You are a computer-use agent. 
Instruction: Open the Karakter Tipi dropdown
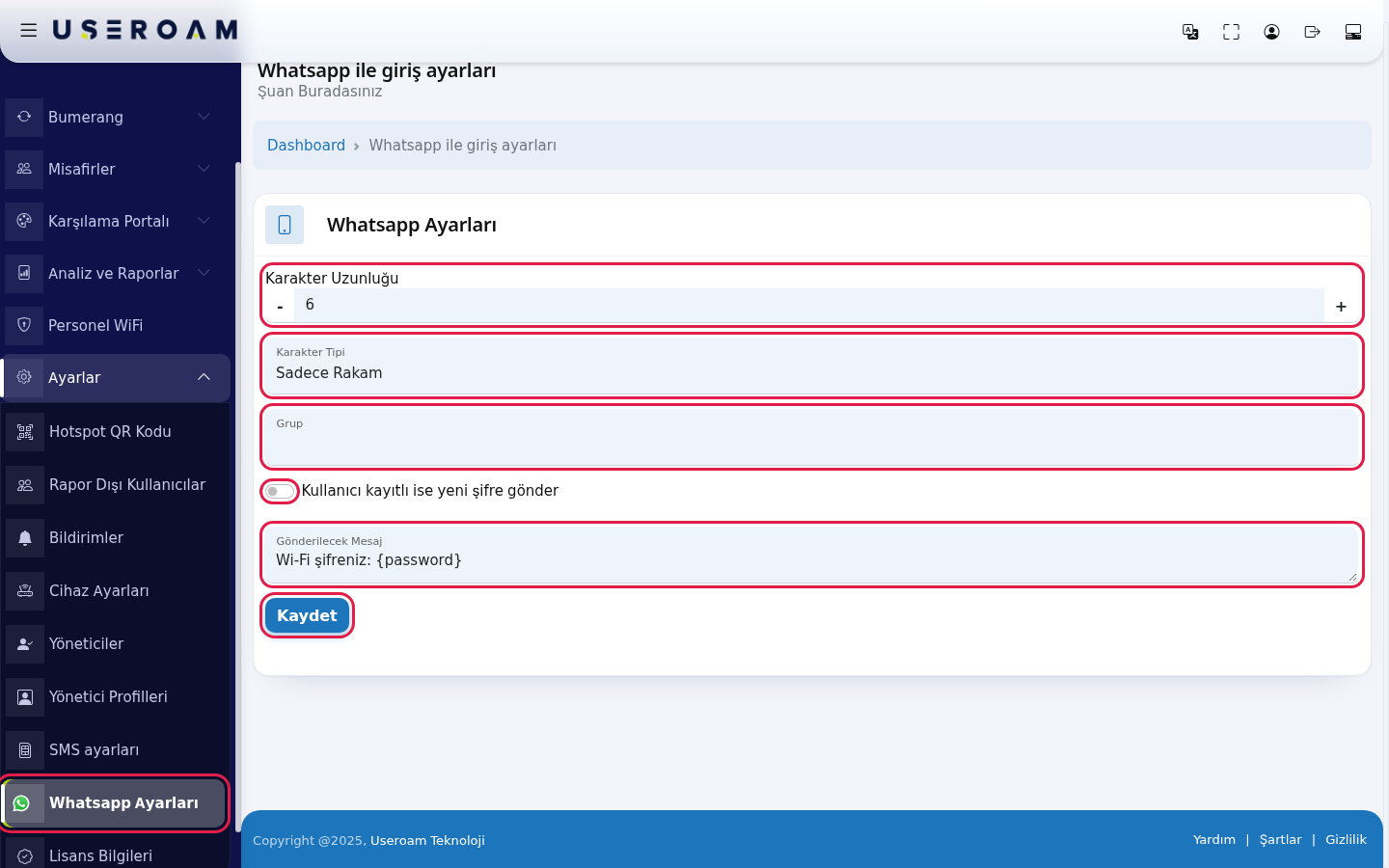click(x=812, y=366)
